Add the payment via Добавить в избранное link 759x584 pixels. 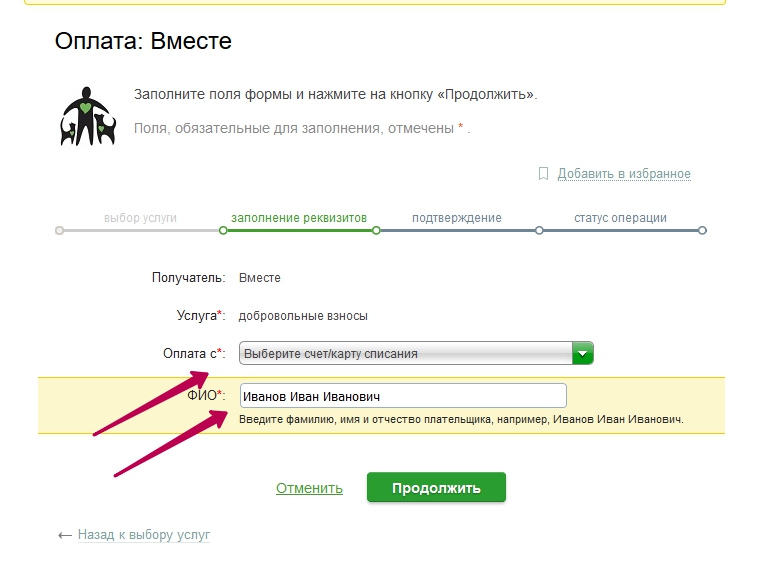click(x=624, y=174)
